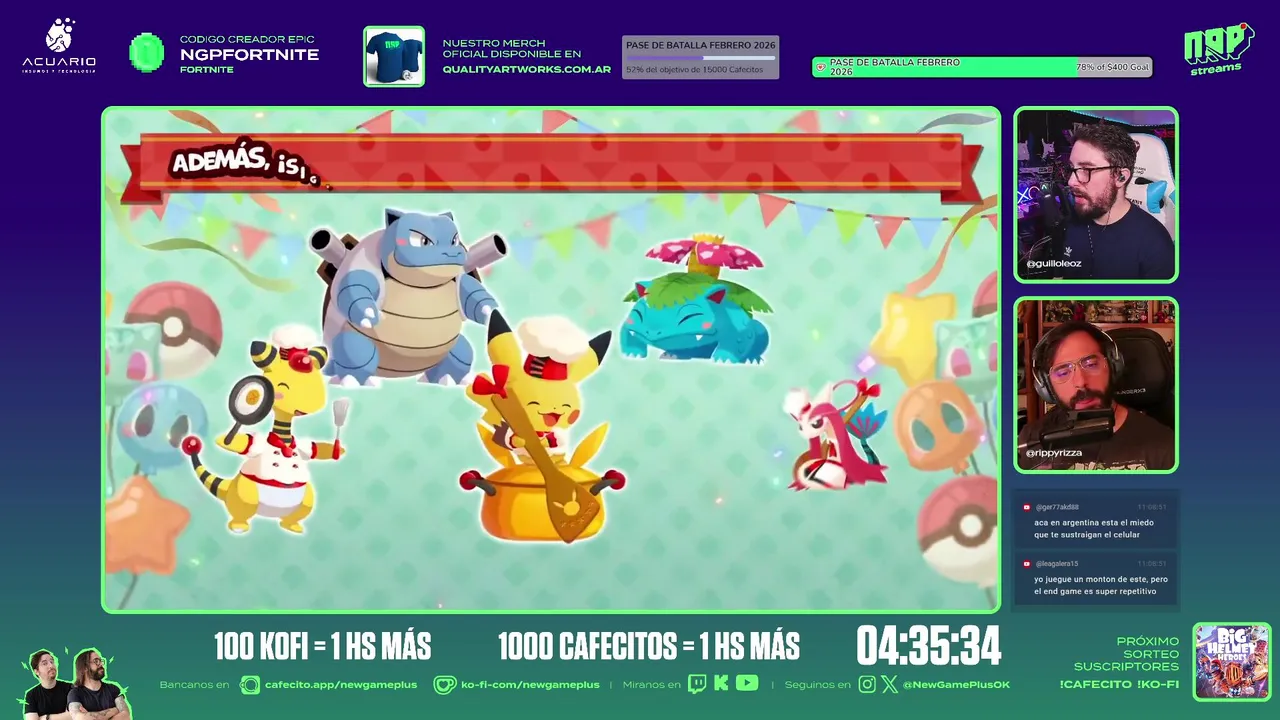The width and height of the screenshot is (1280, 720).
Task: Click '78% of $400 Goal' label
Action: coord(1113,67)
